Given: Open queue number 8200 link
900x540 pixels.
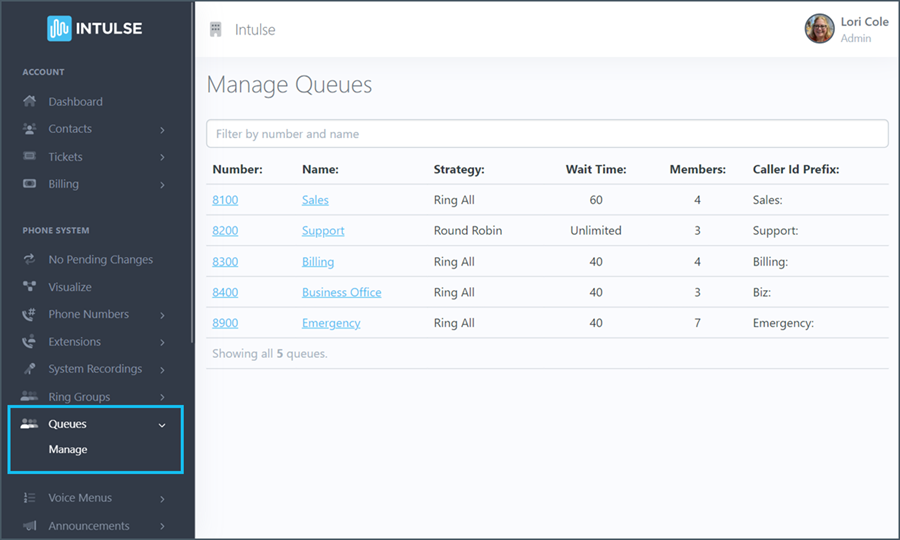Looking at the screenshot, I should 225,231.
